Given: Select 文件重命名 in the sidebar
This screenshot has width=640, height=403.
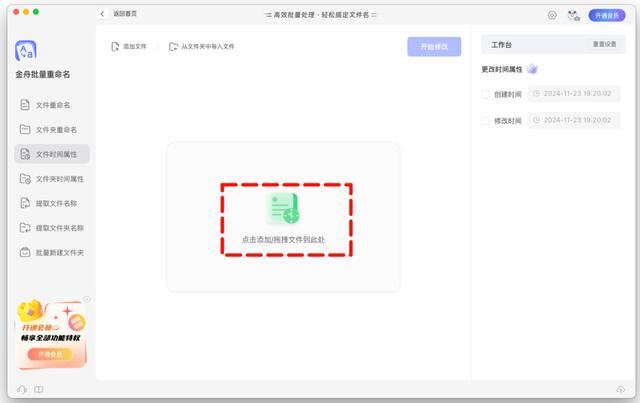Looking at the screenshot, I should pos(52,104).
